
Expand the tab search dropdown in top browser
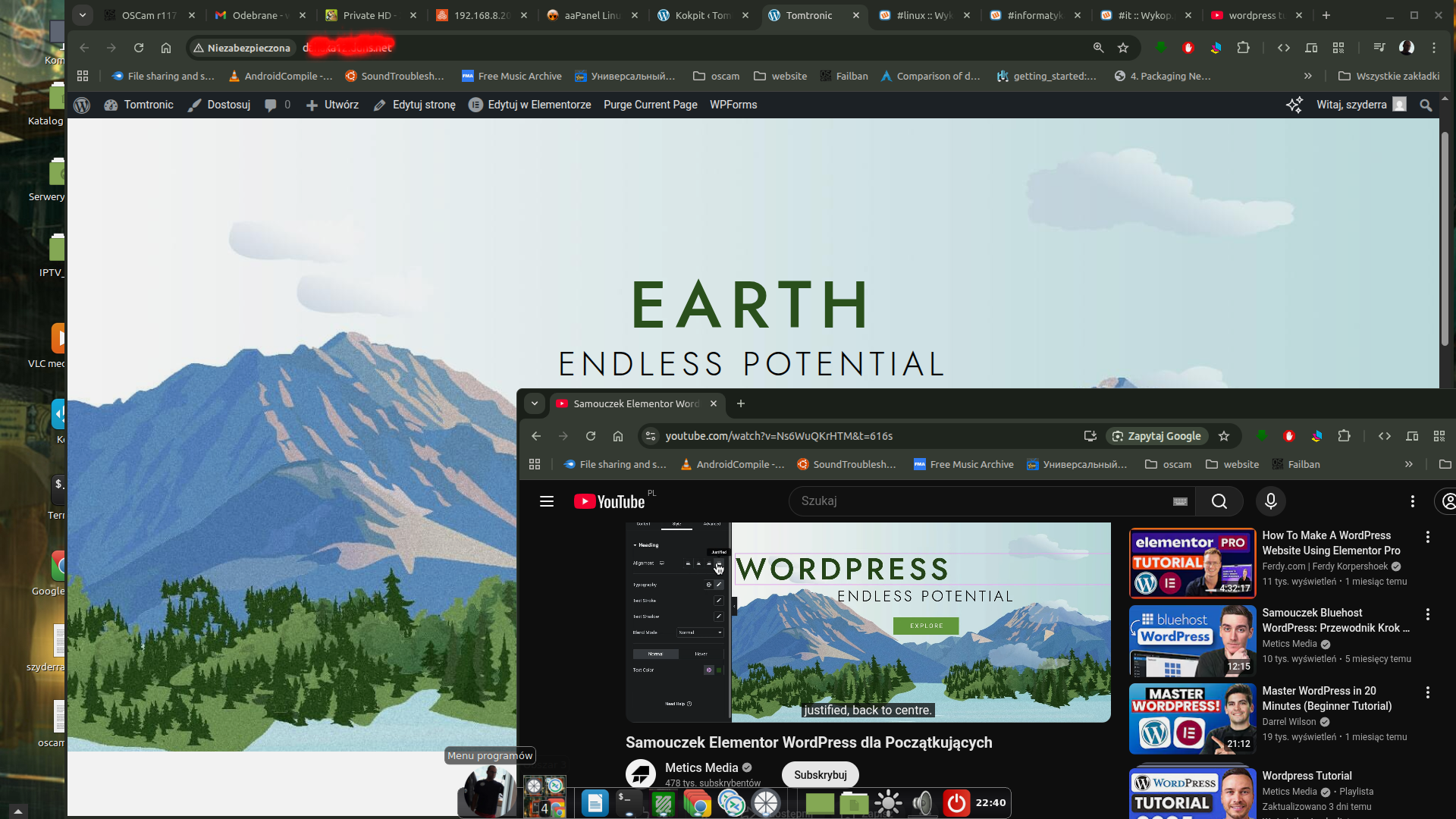coord(83,15)
